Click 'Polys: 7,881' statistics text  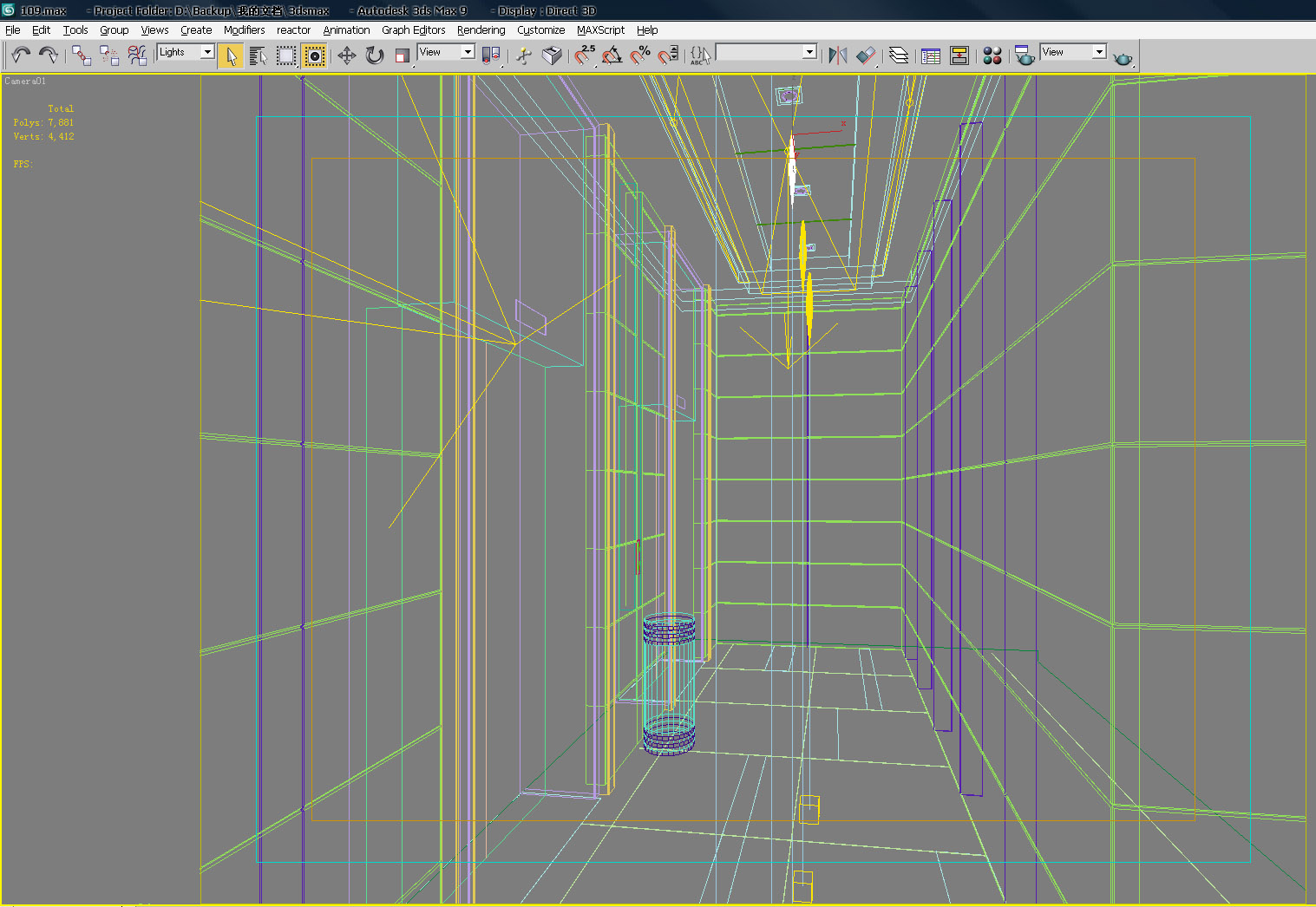(43, 122)
